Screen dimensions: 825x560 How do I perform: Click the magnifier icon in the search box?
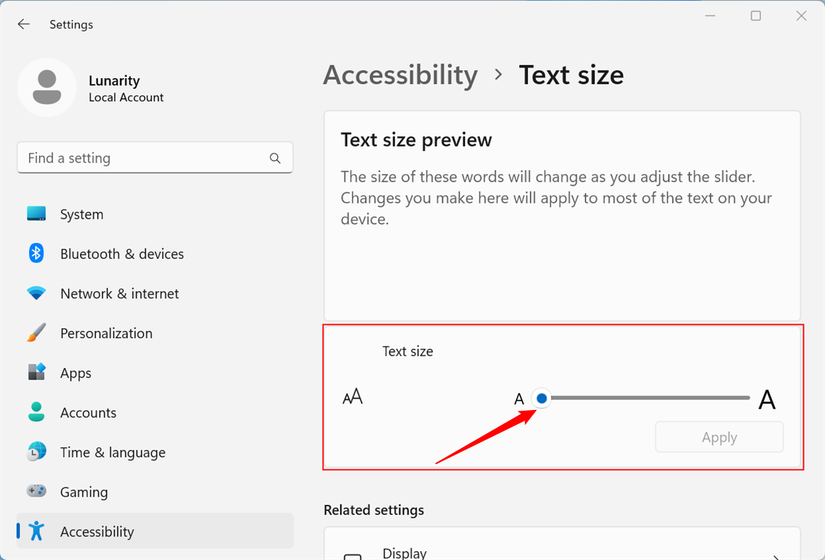(275, 158)
